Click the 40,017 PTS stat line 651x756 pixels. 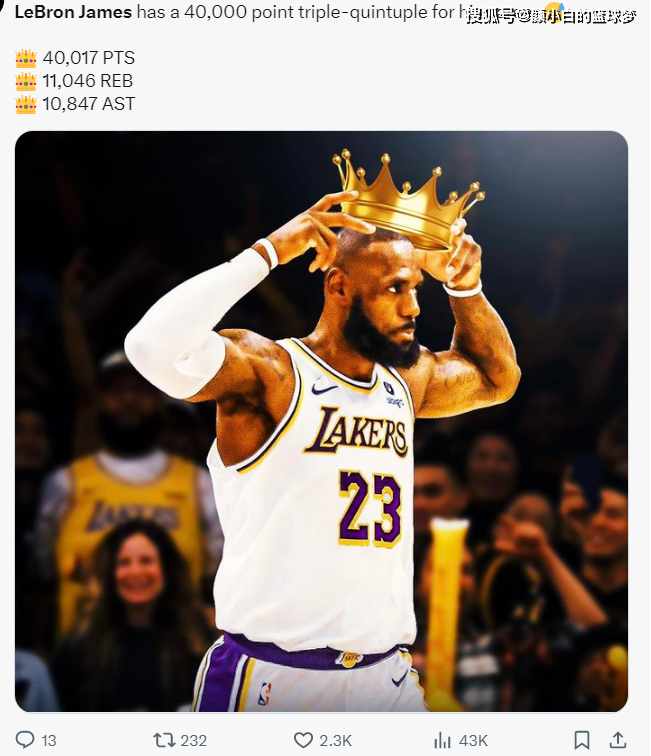[x=89, y=58]
